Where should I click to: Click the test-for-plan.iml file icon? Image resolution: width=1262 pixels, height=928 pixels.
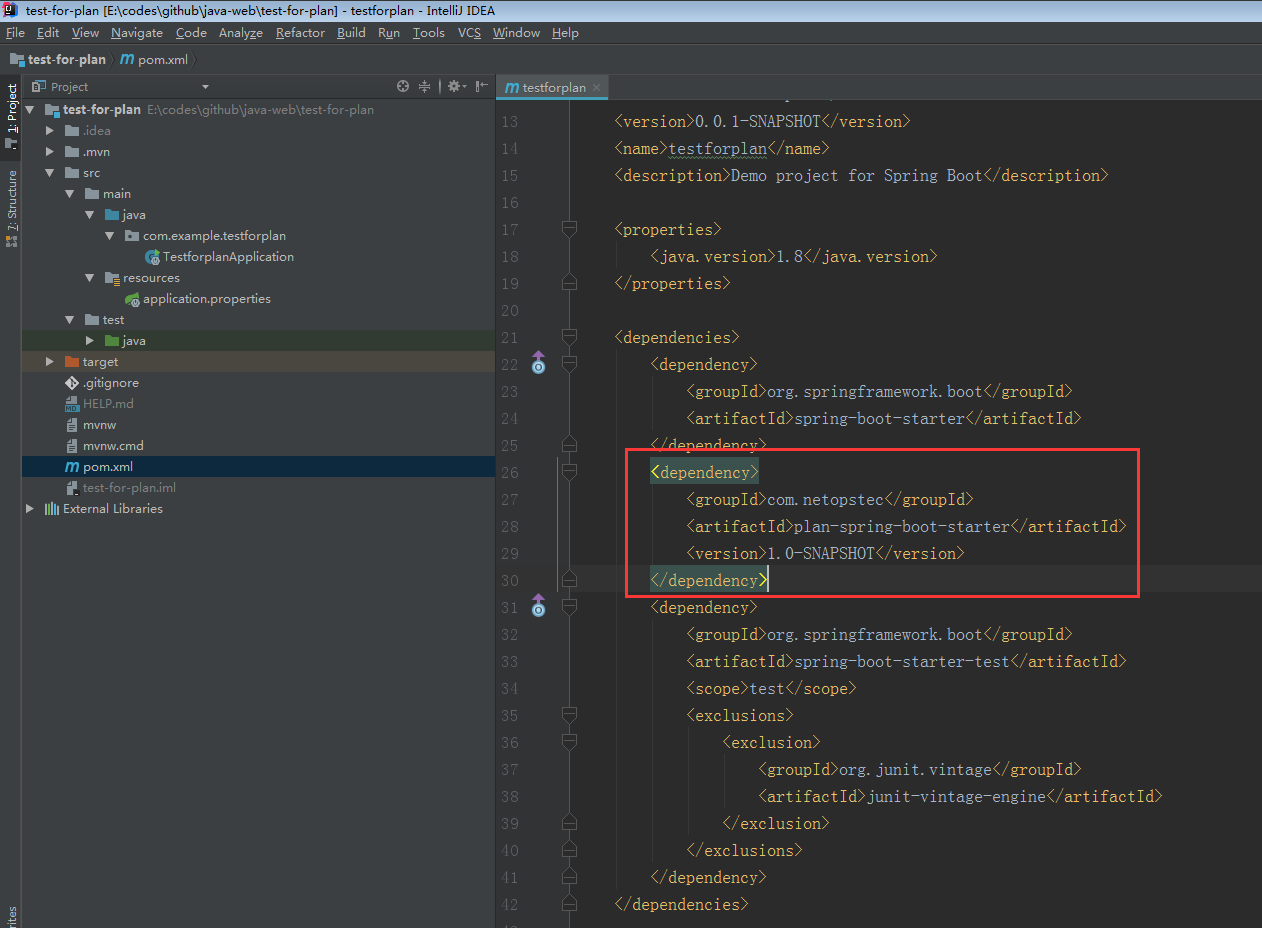click(72, 488)
